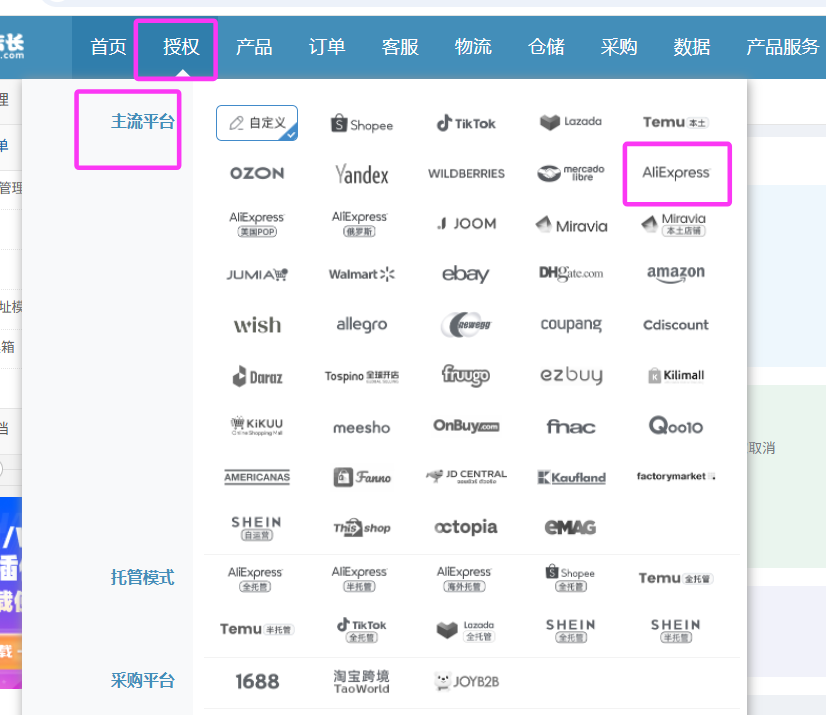Click the 自定义 custom button
This screenshot has width=826, height=715.
(x=257, y=123)
